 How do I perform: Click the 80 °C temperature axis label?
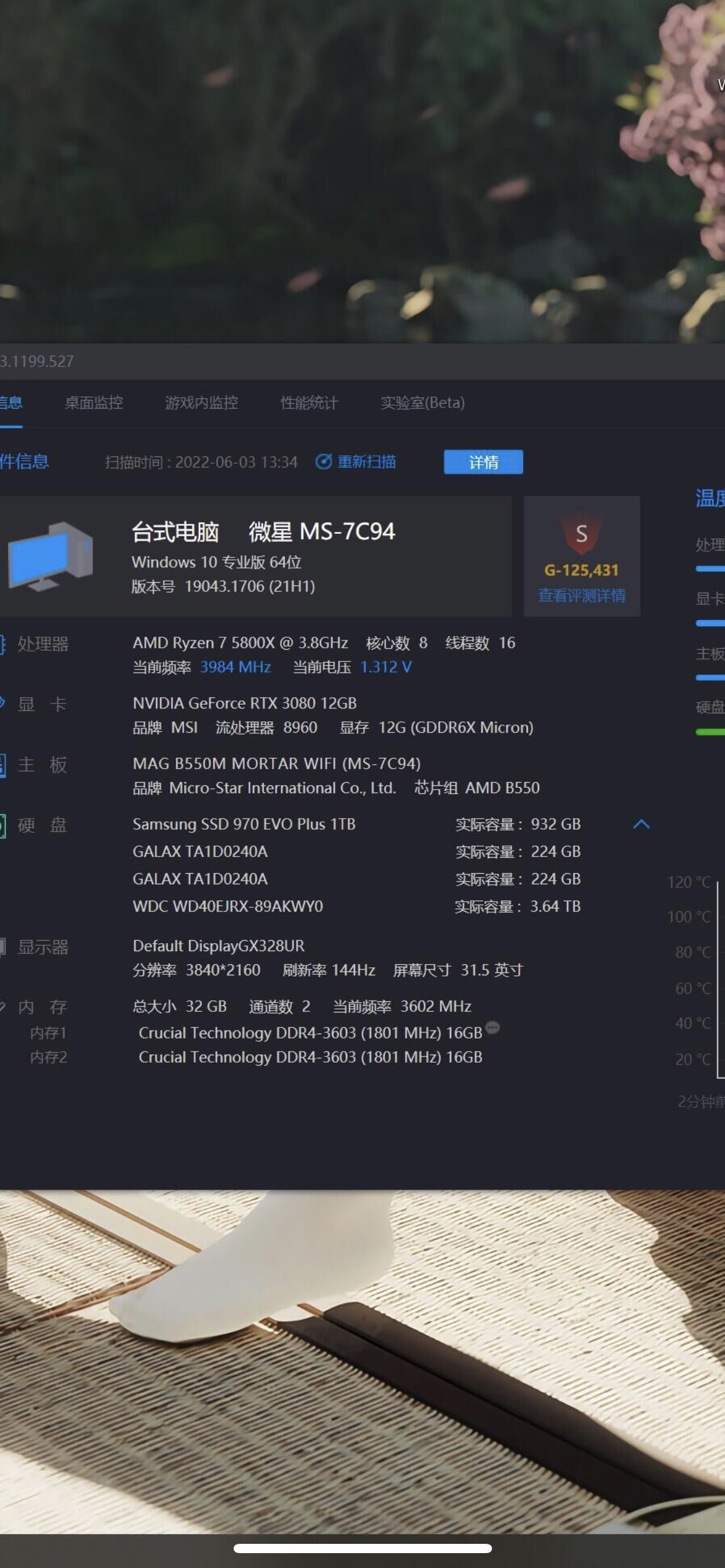[x=693, y=952]
